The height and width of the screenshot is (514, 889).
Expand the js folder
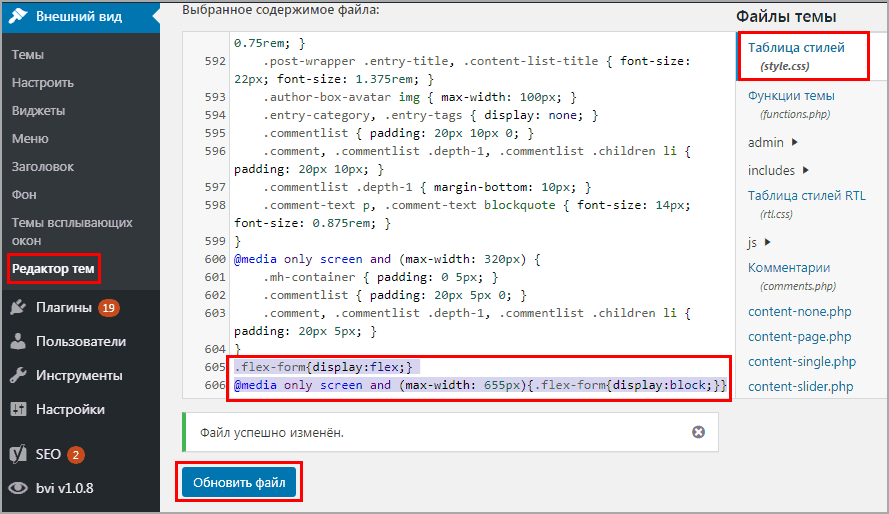click(767, 242)
